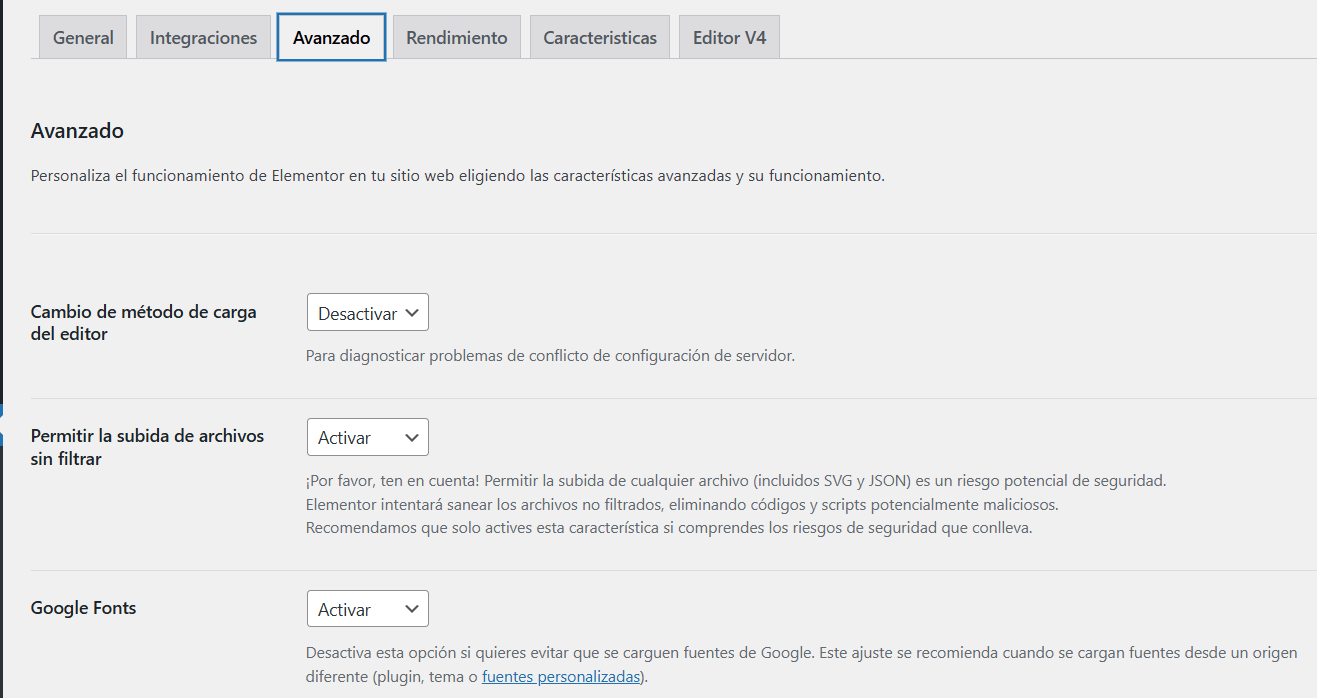Image resolution: width=1317 pixels, height=698 pixels.
Task: Click the chevron arrow on the Desactivar select
Action: tap(412, 313)
